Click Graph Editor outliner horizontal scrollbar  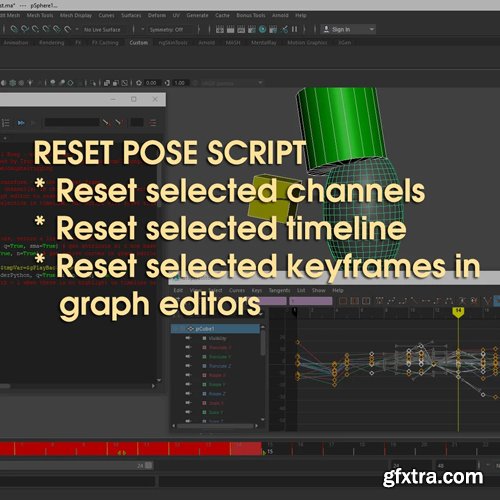coord(215,426)
